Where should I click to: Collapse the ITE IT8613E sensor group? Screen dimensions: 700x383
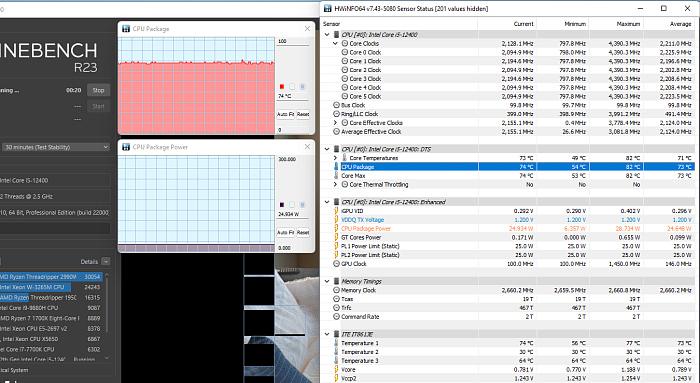pyautogui.click(x=327, y=334)
